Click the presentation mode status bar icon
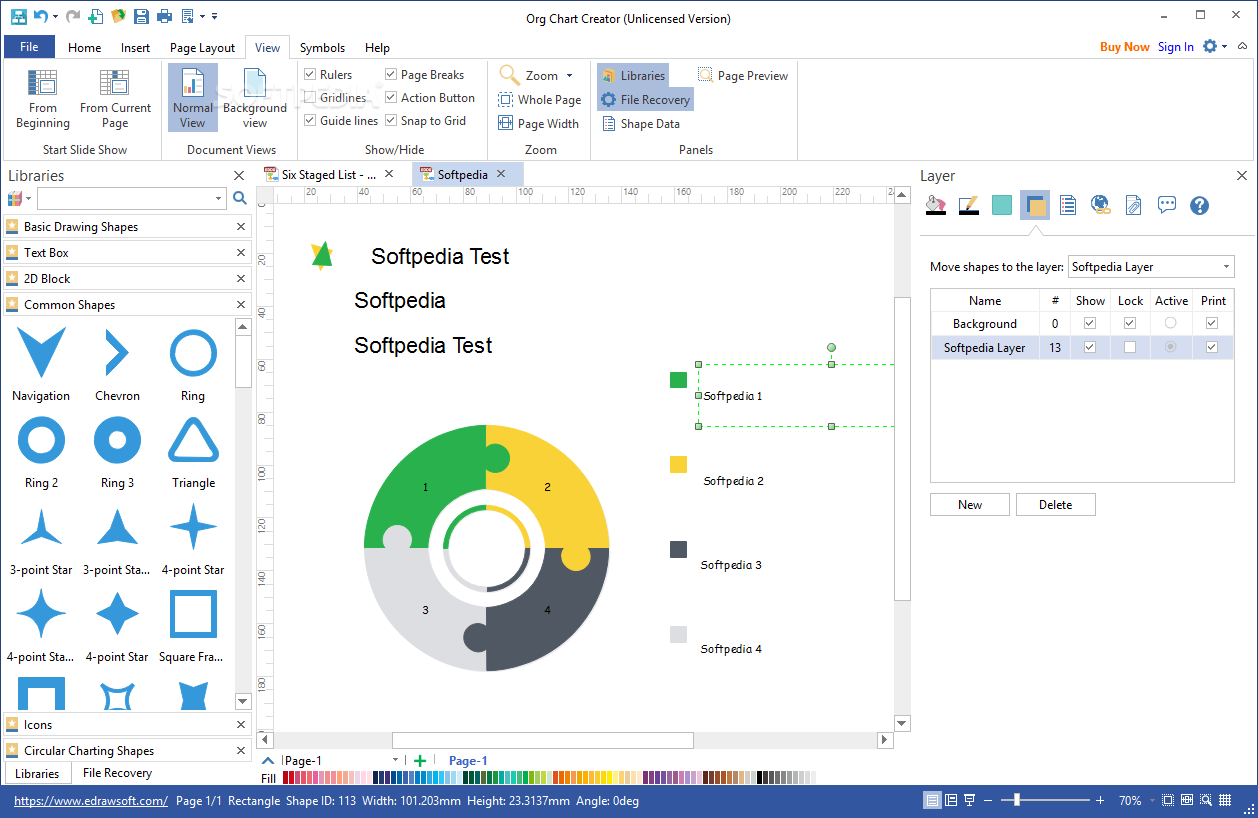The width and height of the screenshot is (1258, 818). click(x=970, y=800)
